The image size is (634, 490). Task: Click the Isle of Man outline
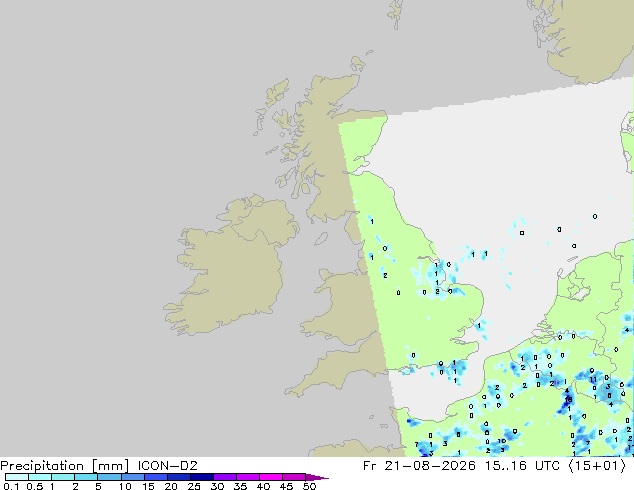pos(321,239)
